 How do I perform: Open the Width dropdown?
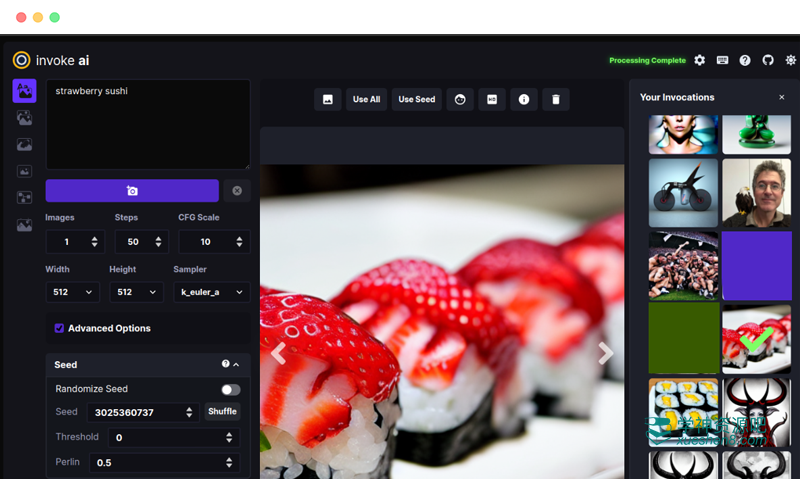[x=73, y=292]
